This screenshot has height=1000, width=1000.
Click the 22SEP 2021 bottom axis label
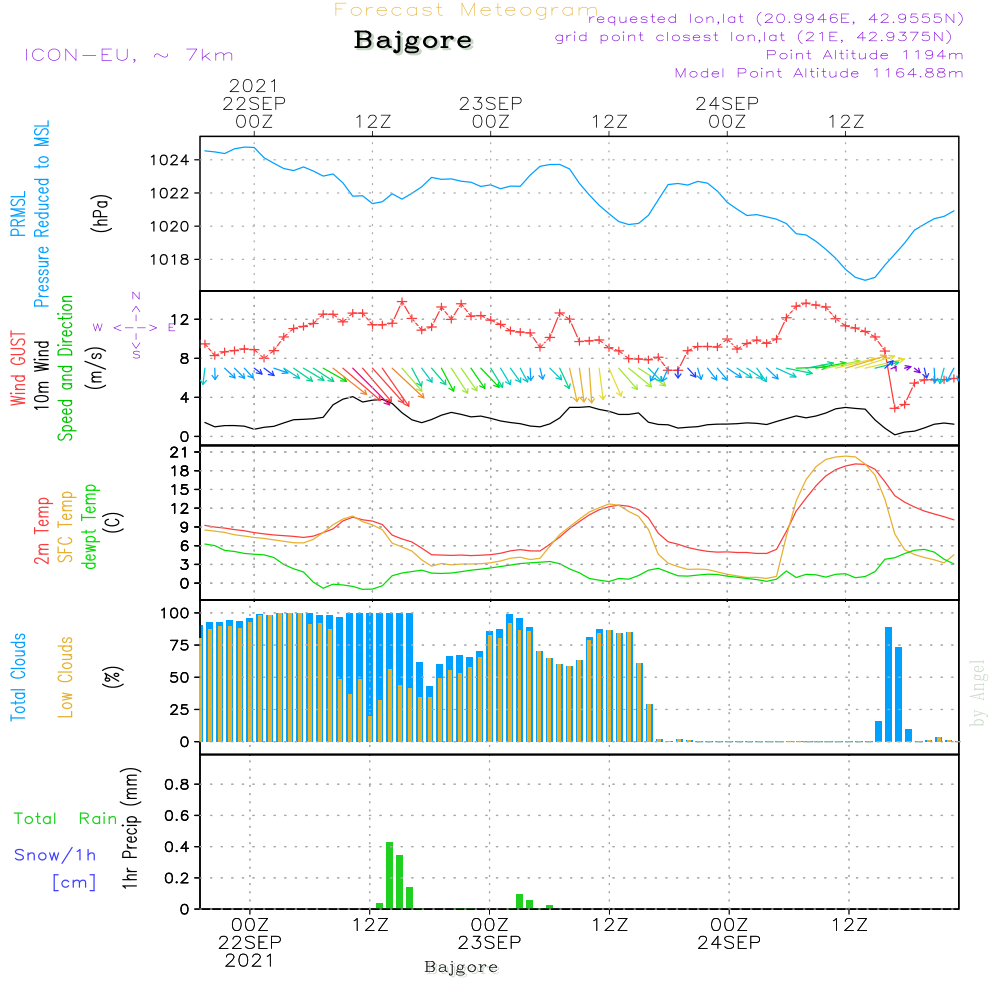click(x=249, y=951)
